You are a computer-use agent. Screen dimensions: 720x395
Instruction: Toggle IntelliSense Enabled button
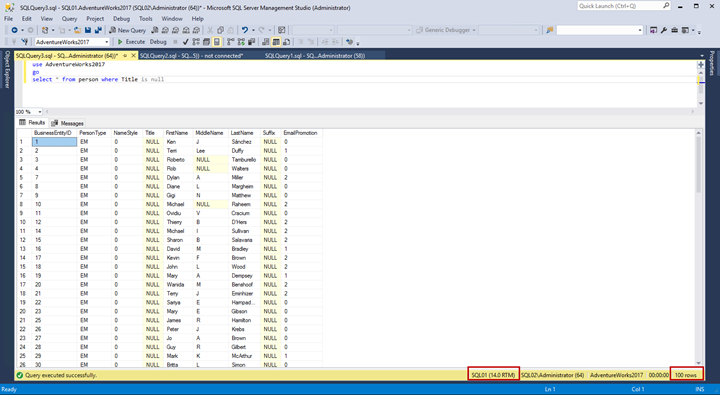(x=217, y=42)
